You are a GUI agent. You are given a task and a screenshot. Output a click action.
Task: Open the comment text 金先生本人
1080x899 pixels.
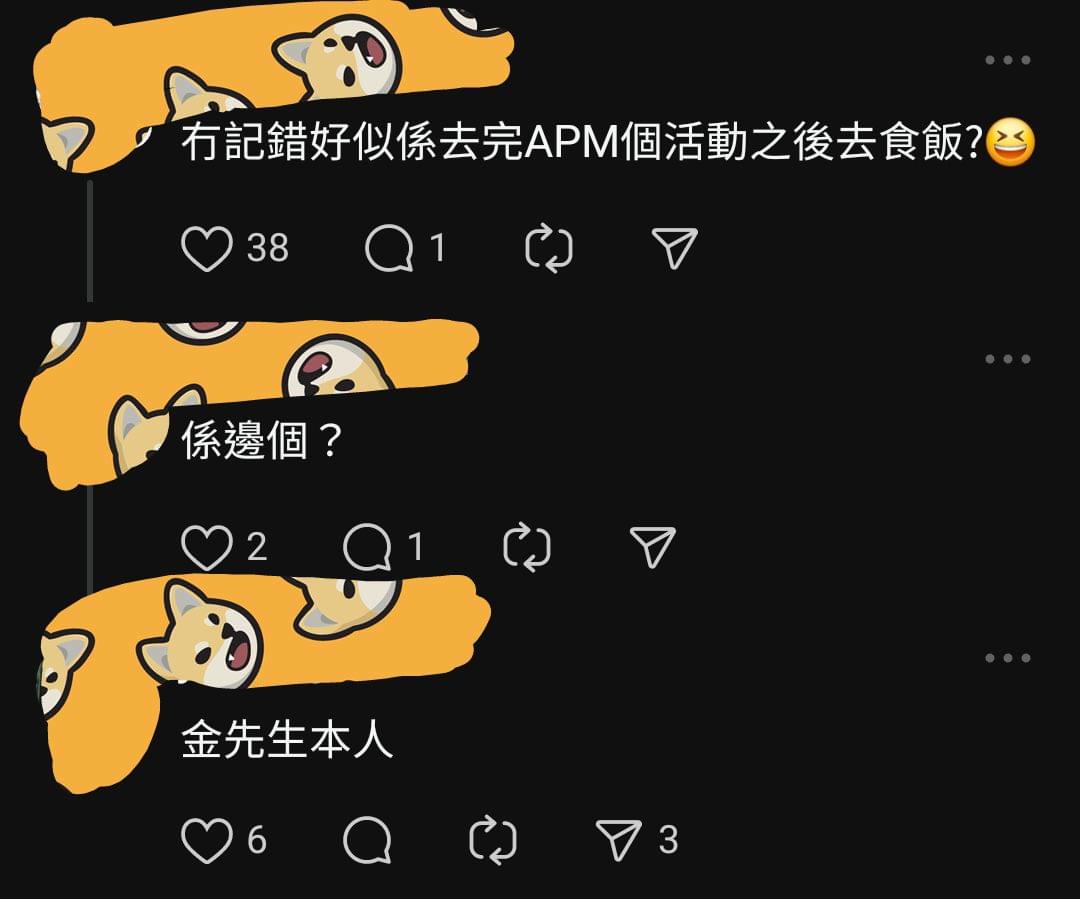[x=287, y=739]
